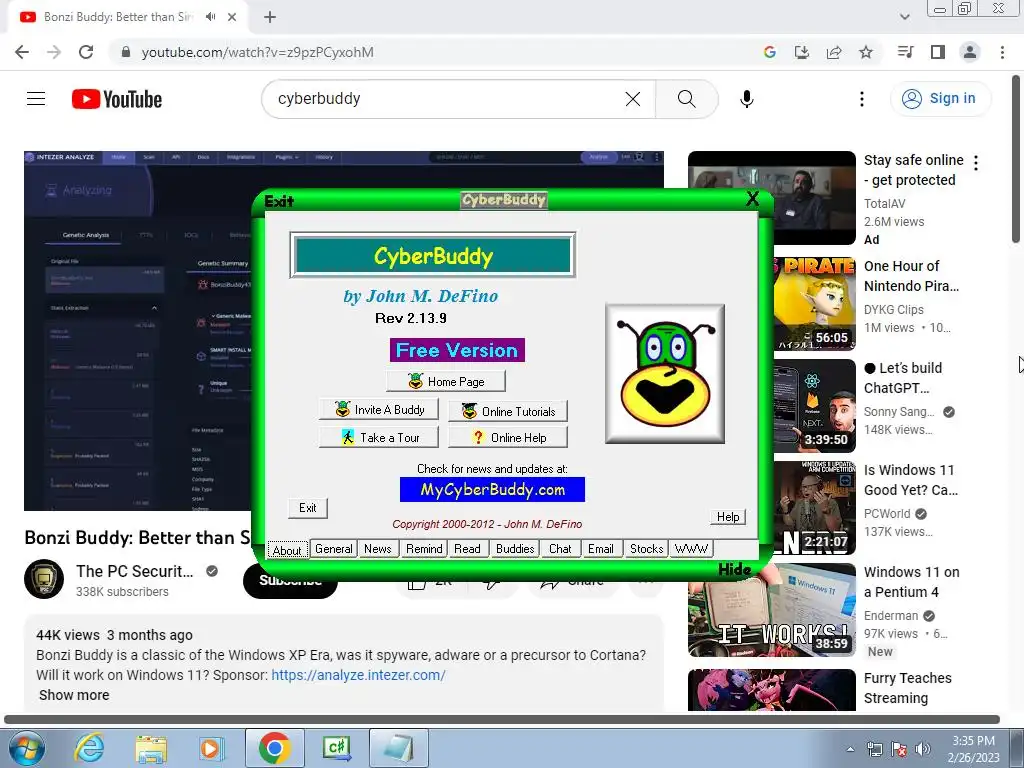Viewport: 1024px width, 768px height.
Task: Open Online Tutorials in CyberBuddy
Action: click(508, 411)
